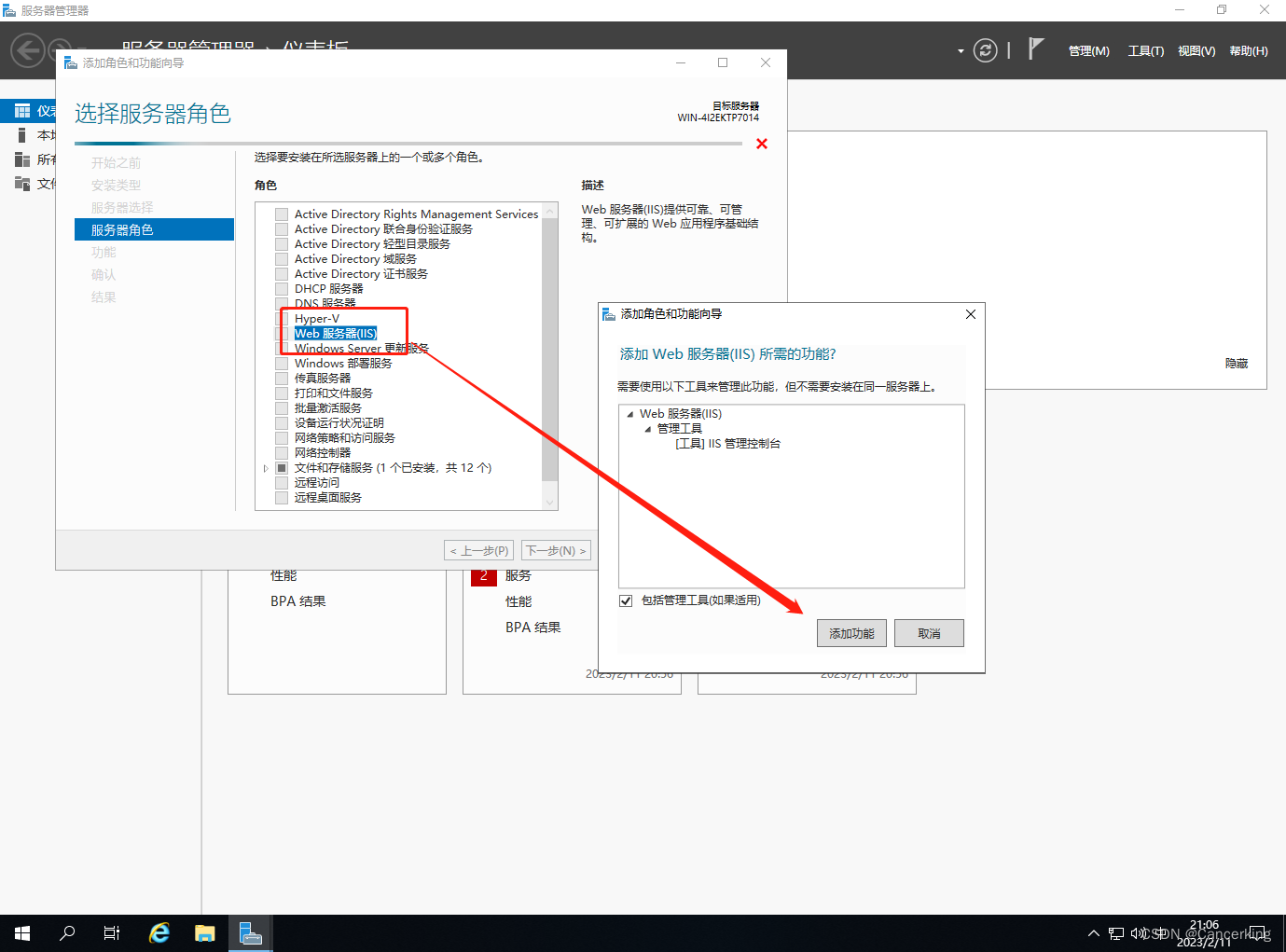Check 打印和文件服务 role
The width and height of the screenshot is (1286, 952).
pyautogui.click(x=282, y=393)
